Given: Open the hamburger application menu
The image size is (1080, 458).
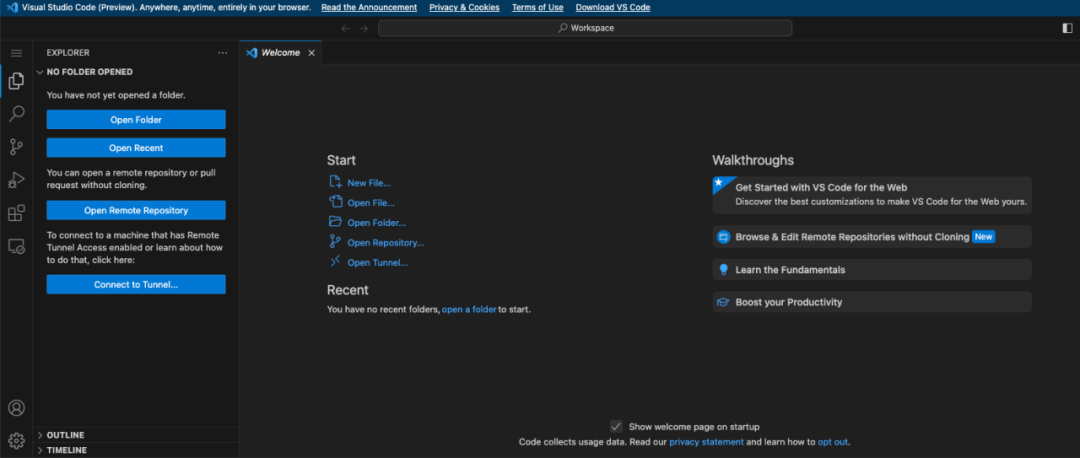Looking at the screenshot, I should coord(17,53).
